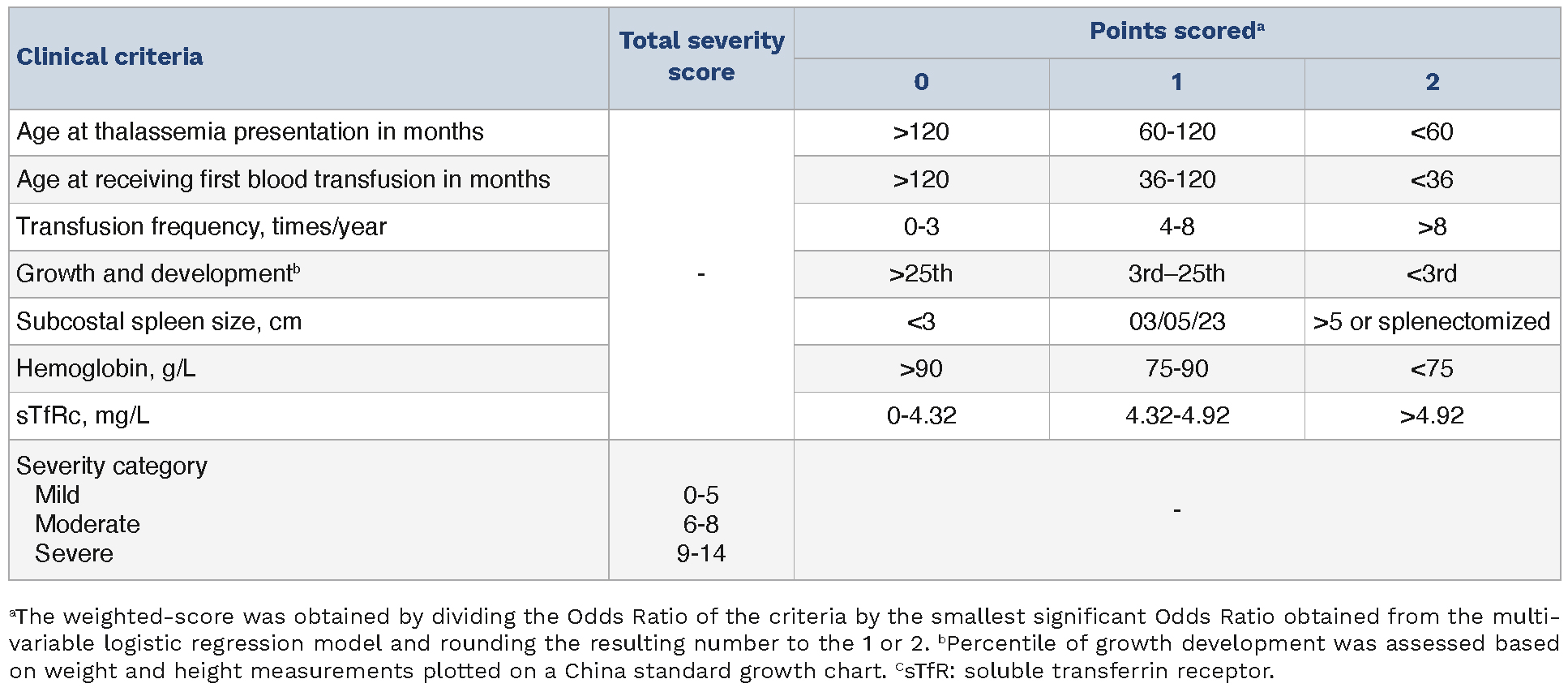Select the '36-120' cell value

1176,179
